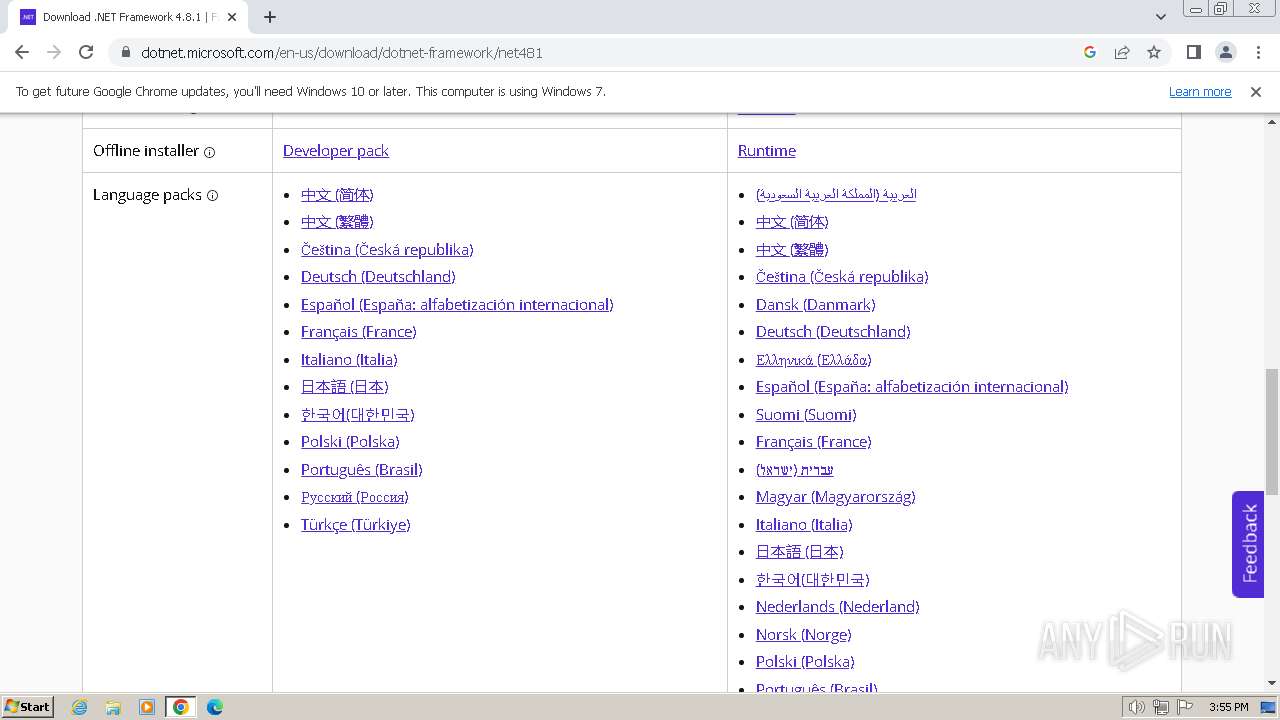Select Ελληνικά runtime language pack
The height and width of the screenshot is (720, 1280).
coord(814,359)
